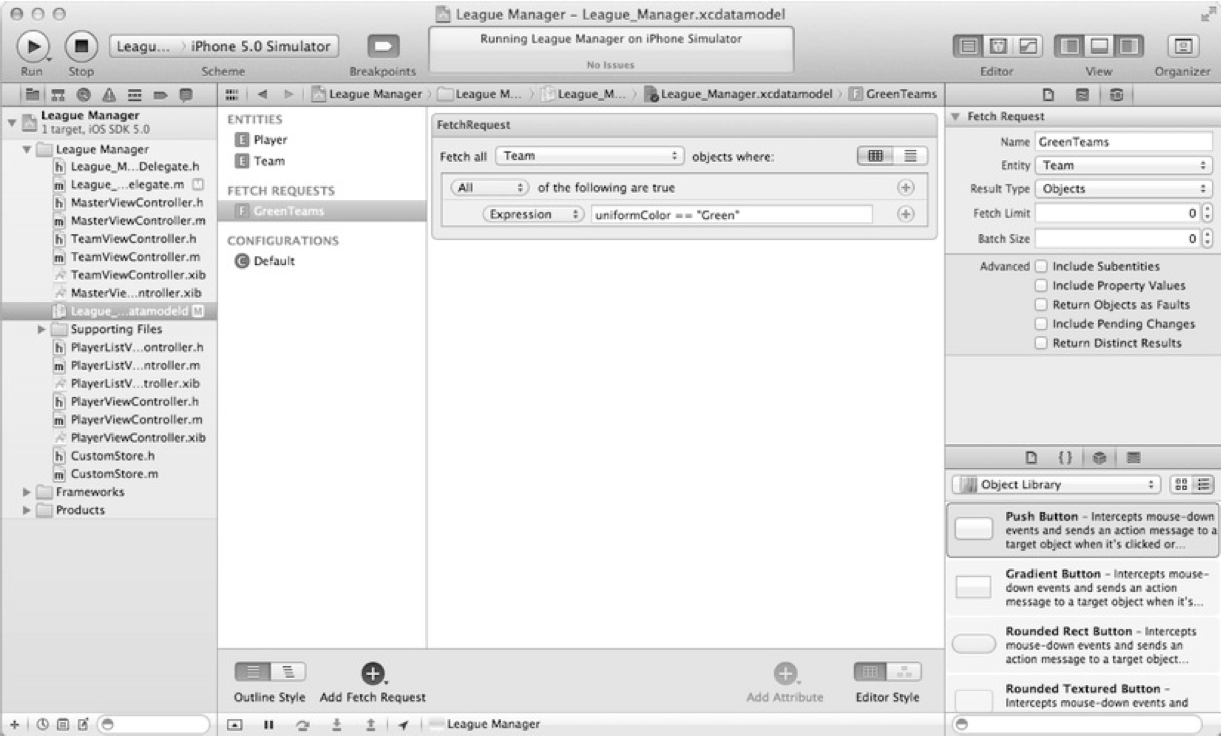
Task: Click Add Fetch Request plus button
Action: point(372,674)
